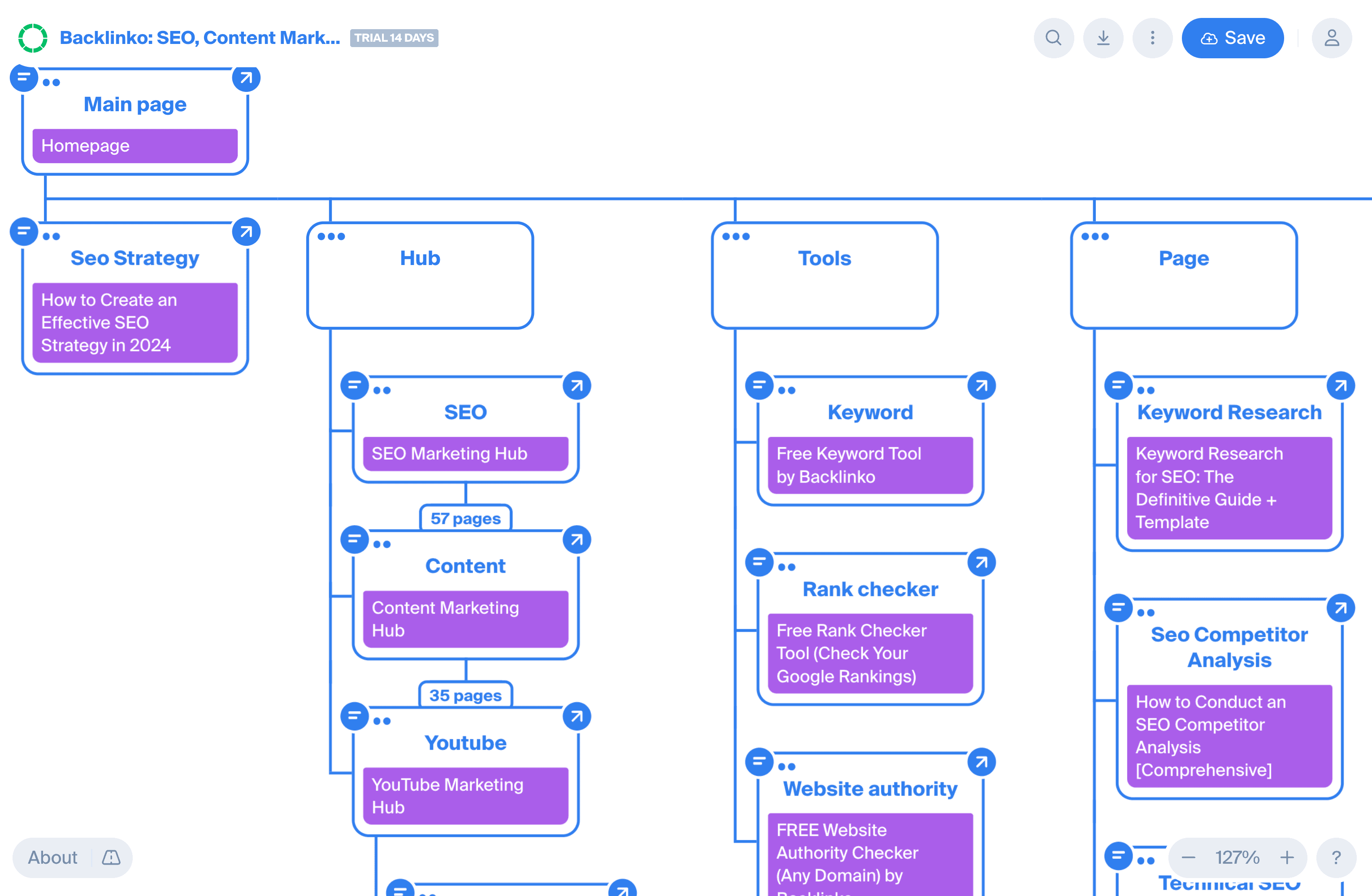
Task: Open the search icon in the top bar
Action: 1053,38
